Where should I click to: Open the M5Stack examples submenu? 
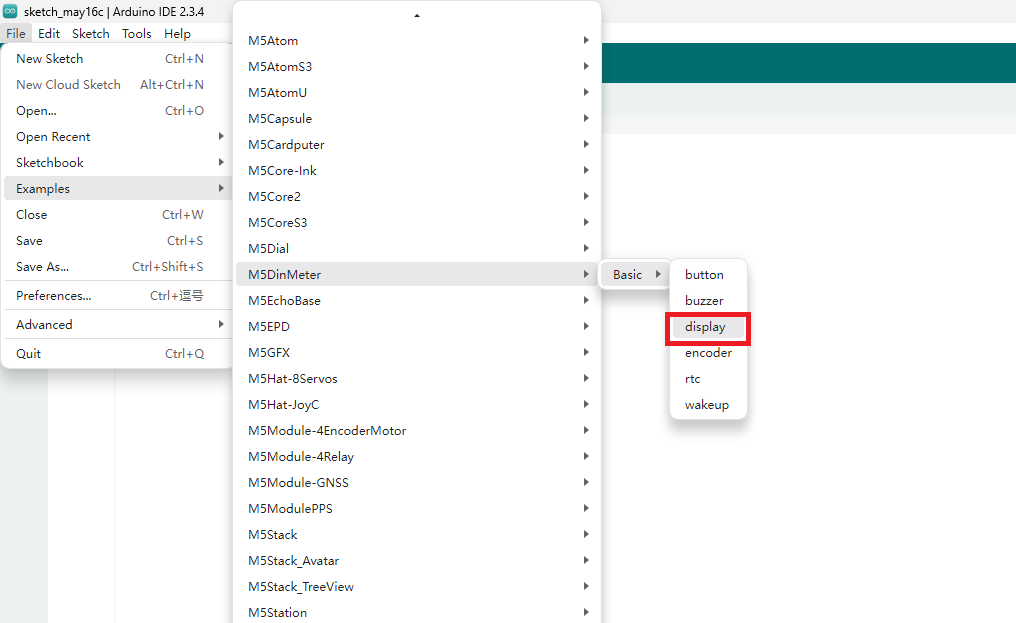pyautogui.click(x=417, y=534)
